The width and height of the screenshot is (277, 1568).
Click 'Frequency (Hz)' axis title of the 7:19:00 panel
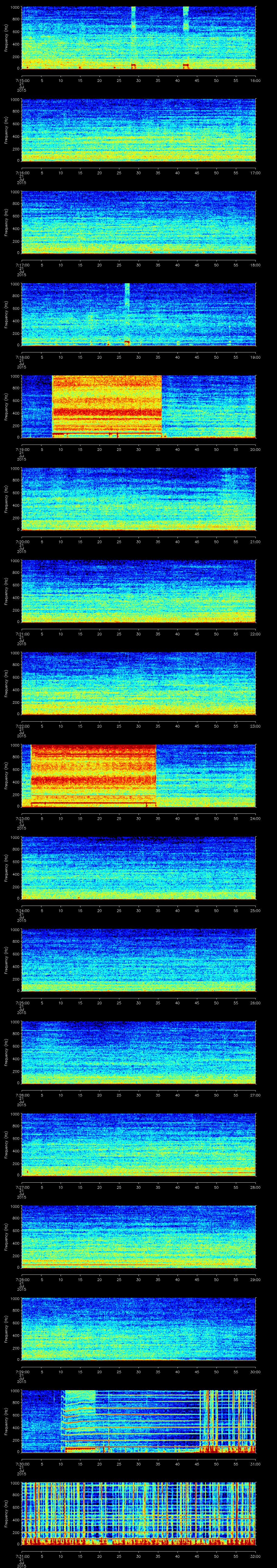pyautogui.click(x=6, y=407)
